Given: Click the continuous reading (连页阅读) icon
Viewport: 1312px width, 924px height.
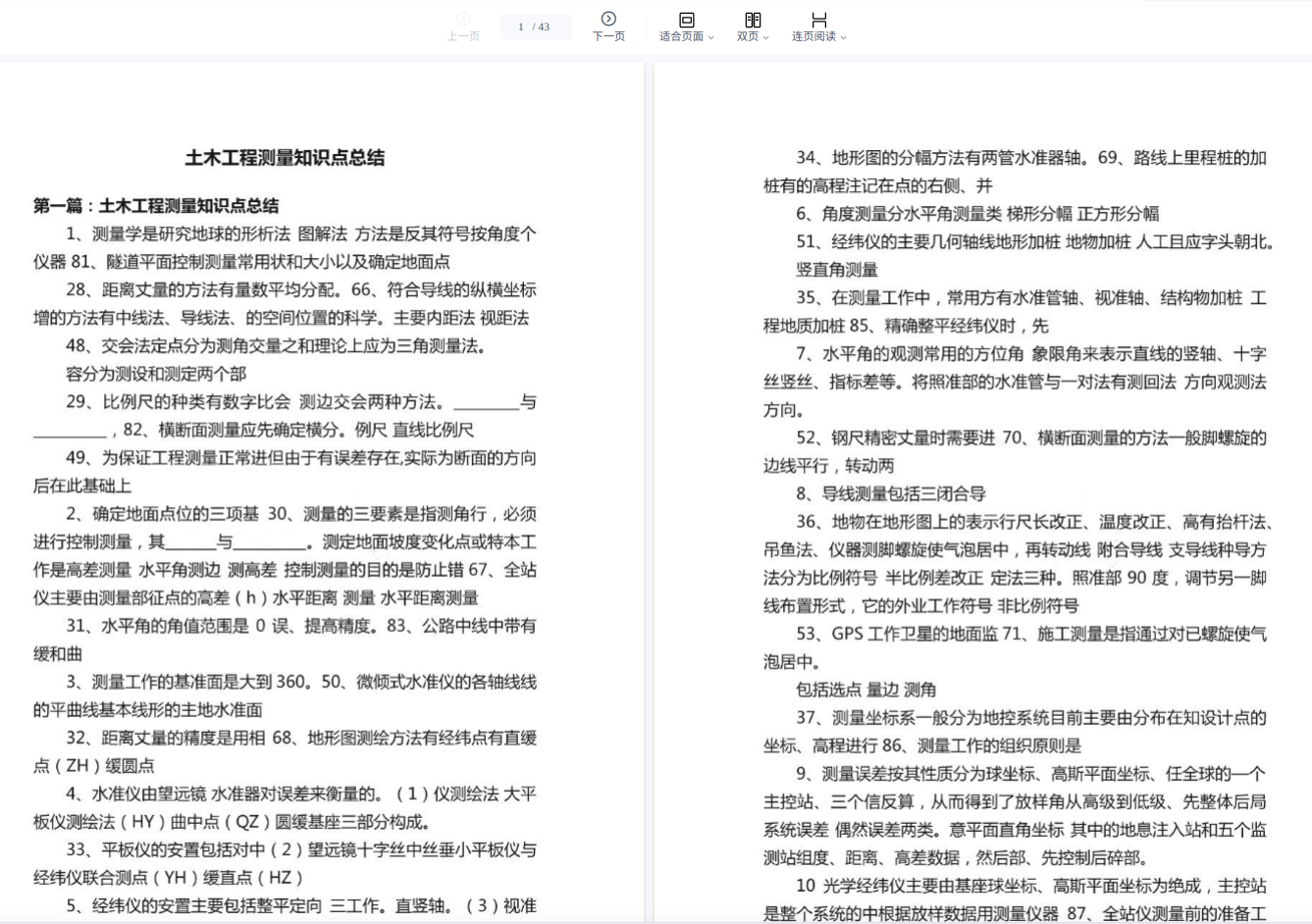Looking at the screenshot, I should click(818, 20).
